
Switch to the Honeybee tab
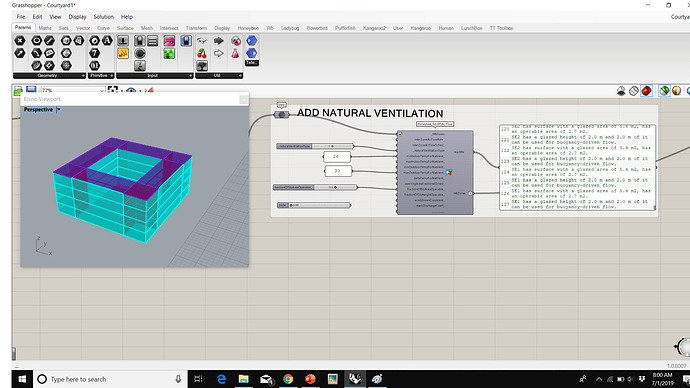pos(248,28)
